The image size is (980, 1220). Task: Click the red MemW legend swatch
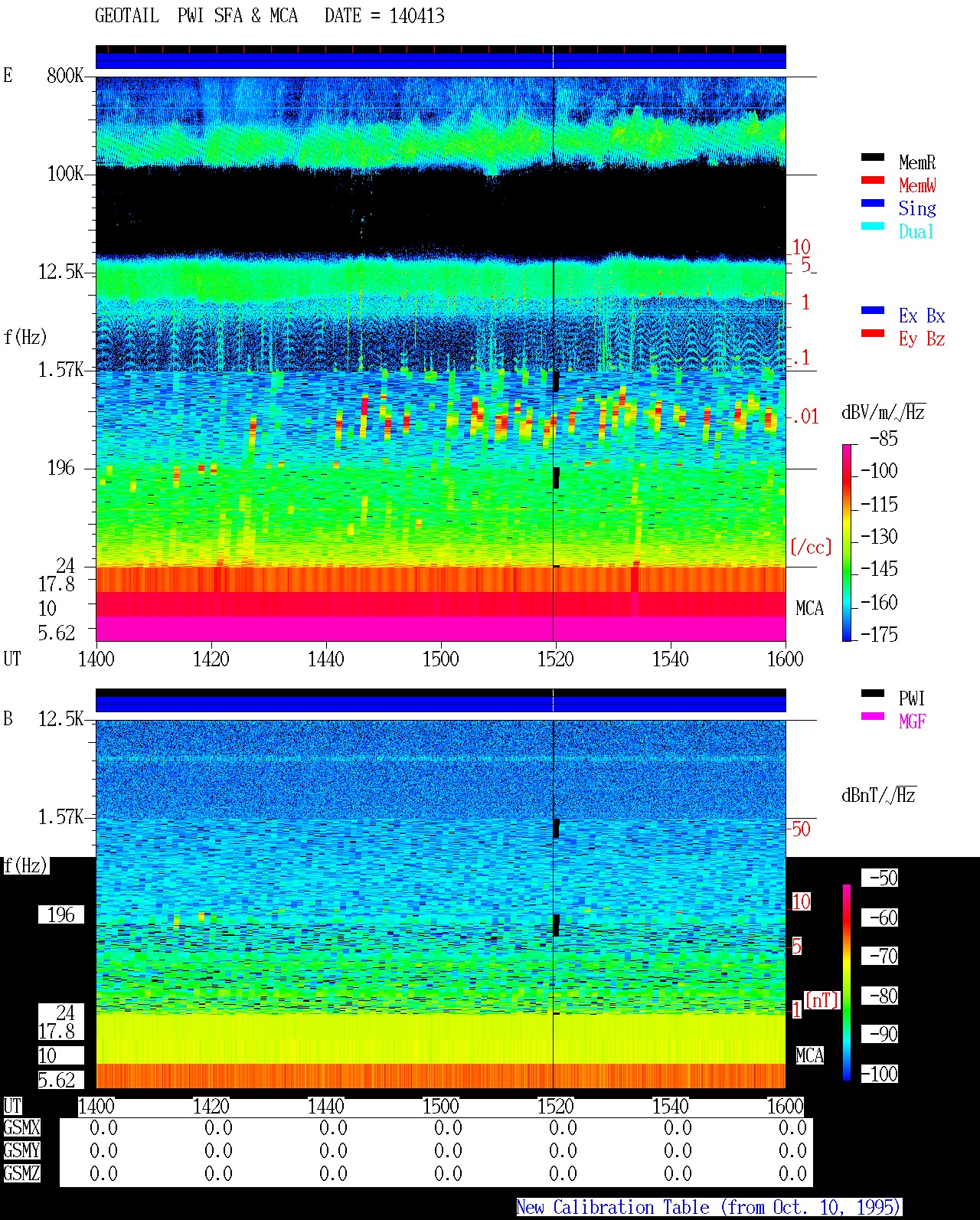click(x=873, y=180)
